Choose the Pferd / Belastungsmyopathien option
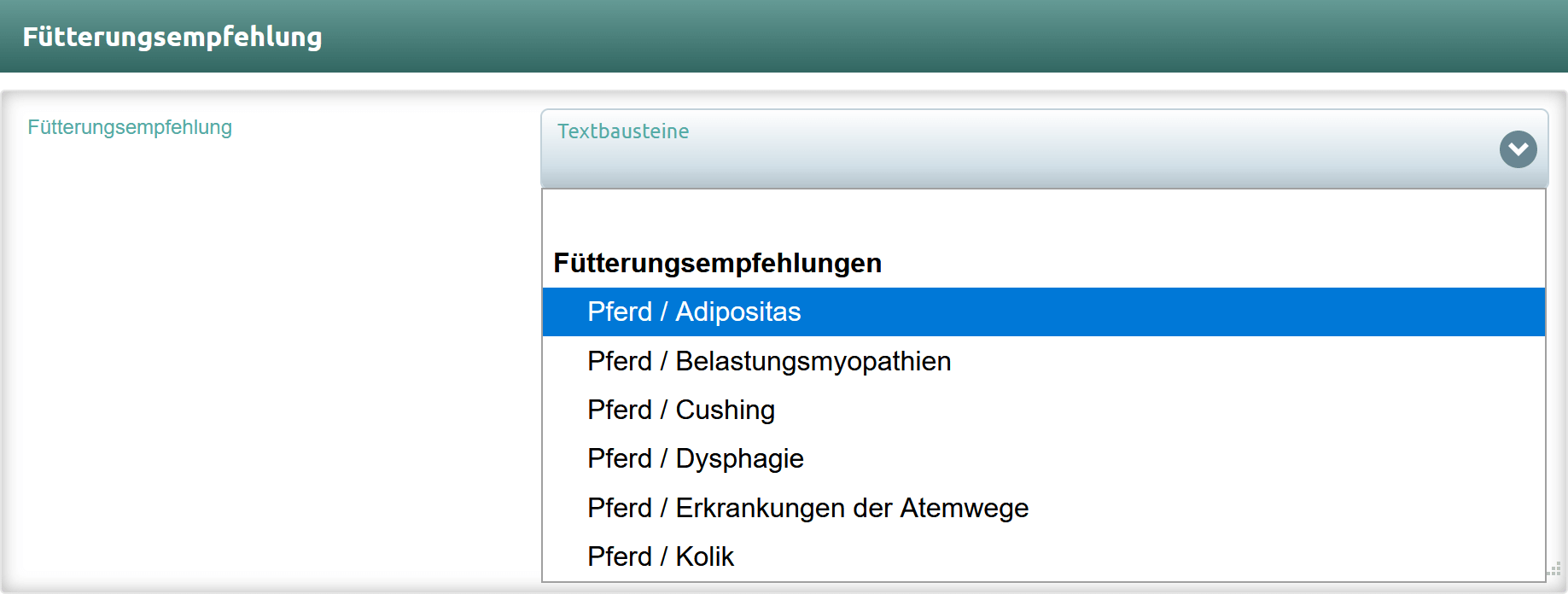The image size is (1568, 594). point(1043,361)
